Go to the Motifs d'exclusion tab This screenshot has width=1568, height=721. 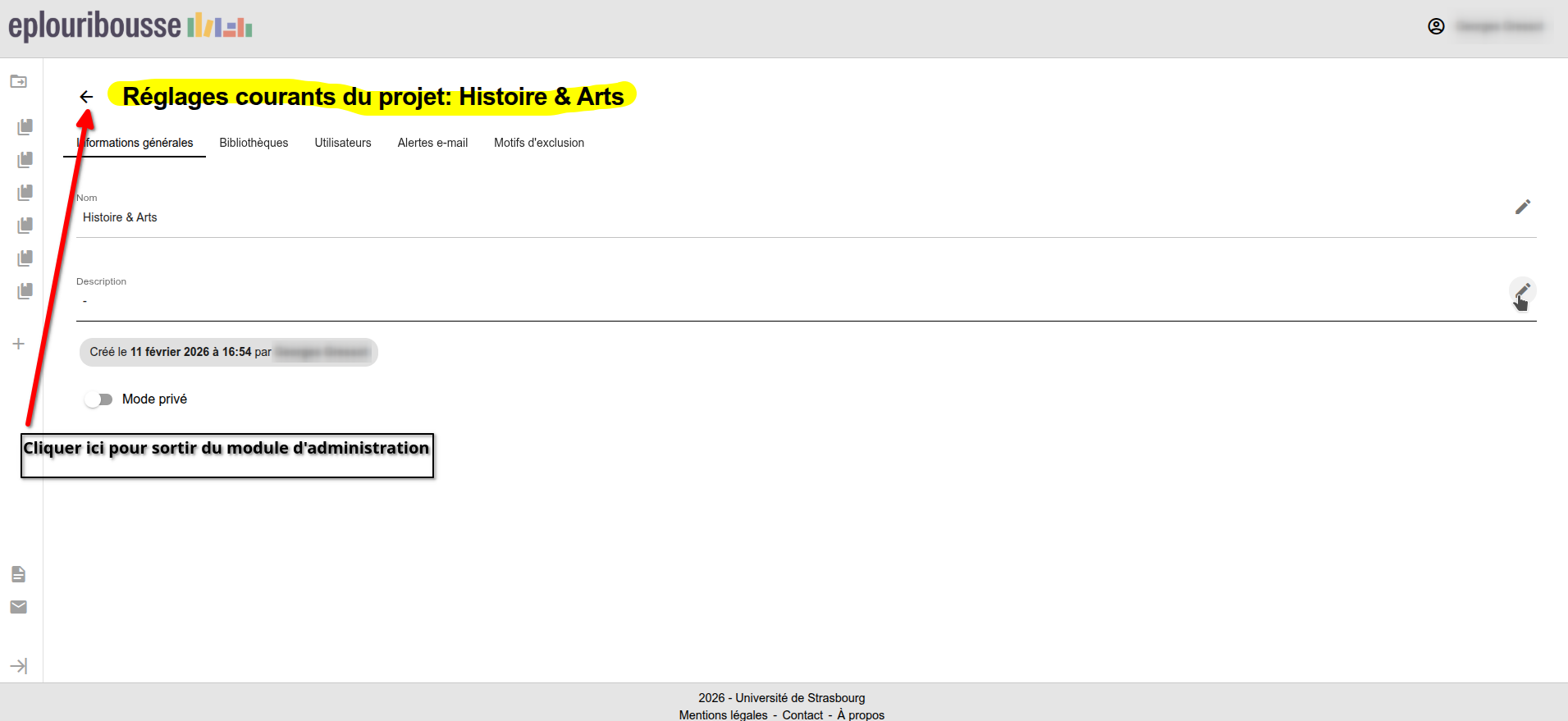point(539,143)
